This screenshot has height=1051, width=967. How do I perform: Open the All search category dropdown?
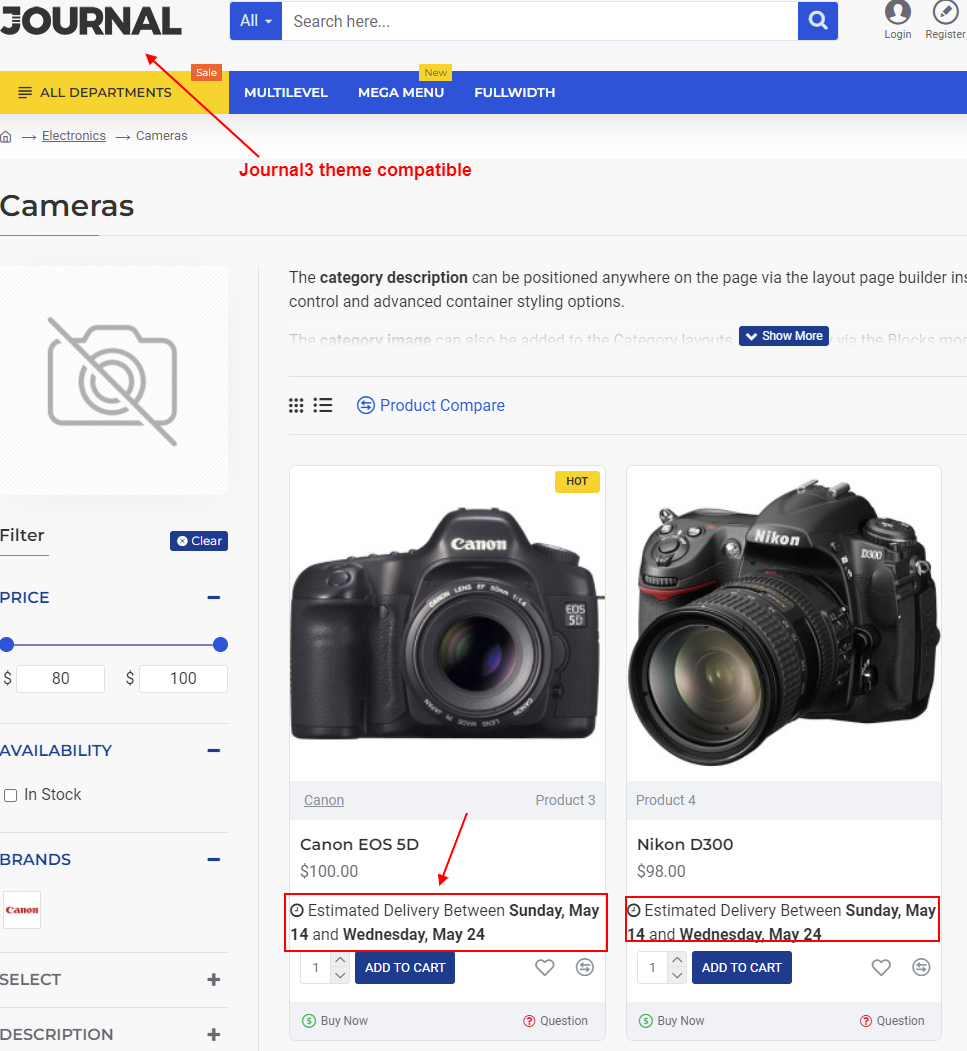(256, 21)
